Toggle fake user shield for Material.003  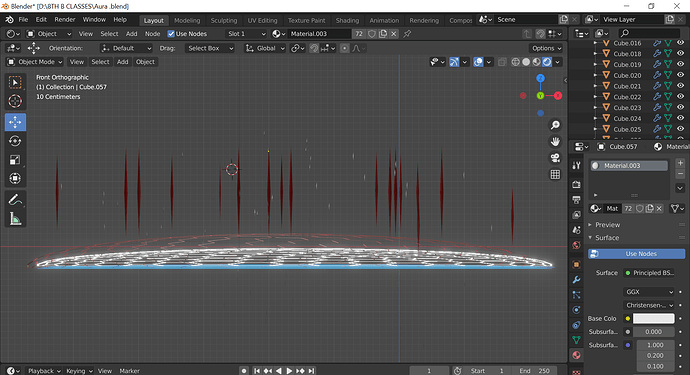pos(372,34)
